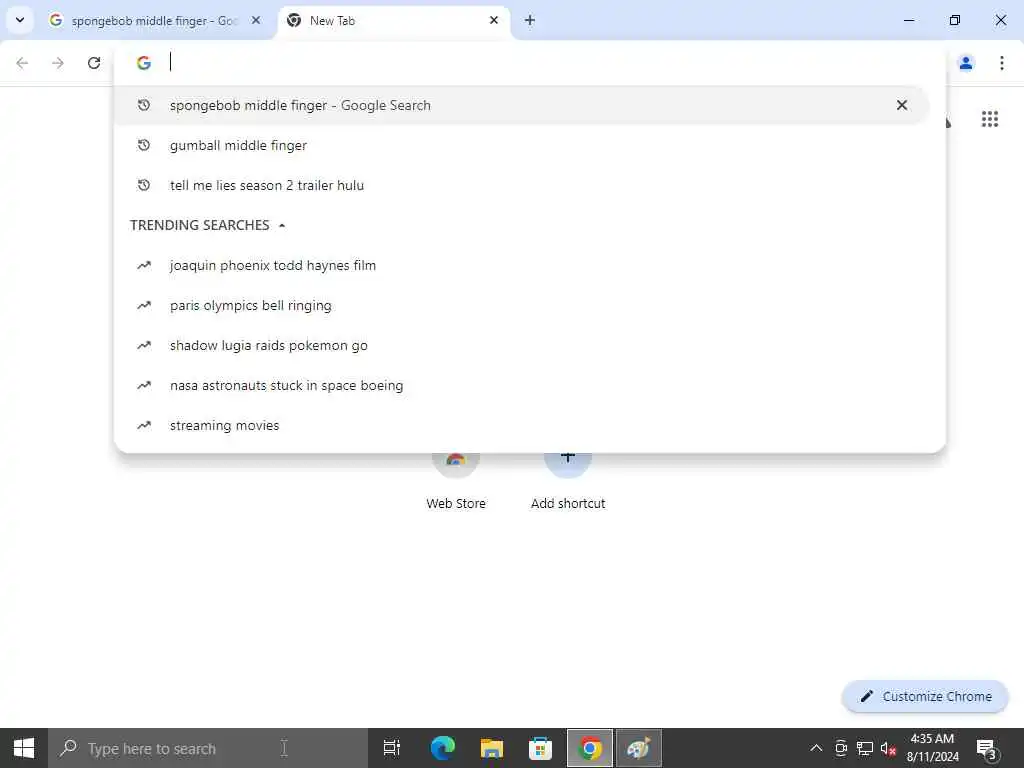Click history icon beside tell me lies

(x=144, y=185)
